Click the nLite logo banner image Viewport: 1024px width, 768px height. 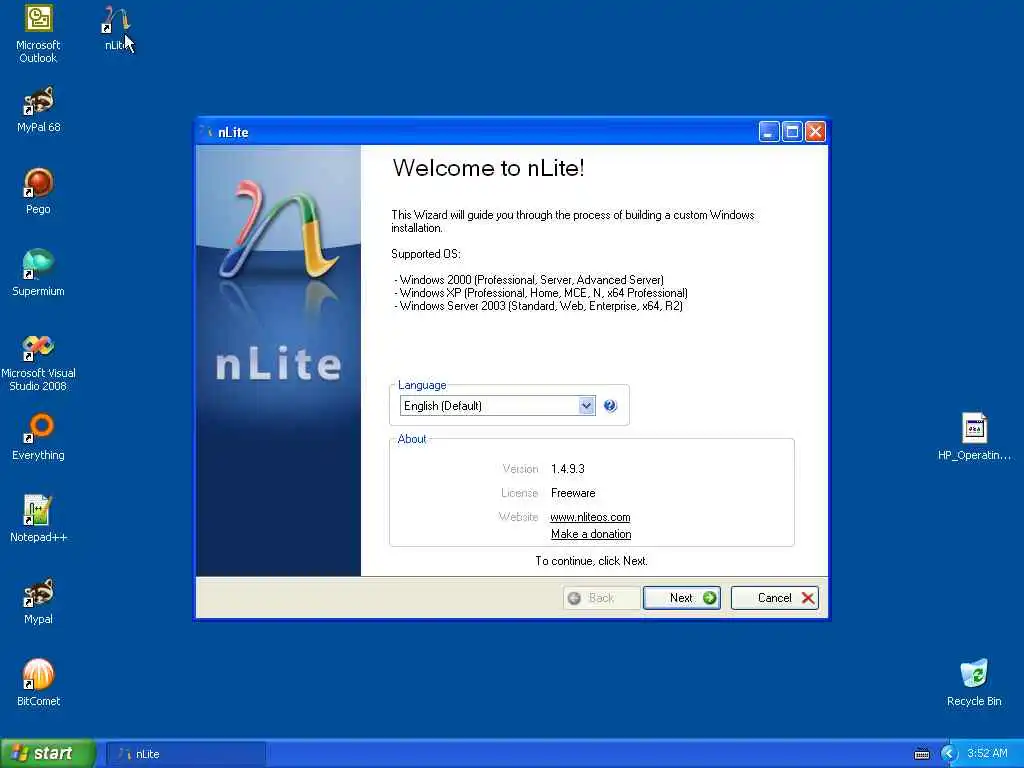pyautogui.click(x=278, y=360)
